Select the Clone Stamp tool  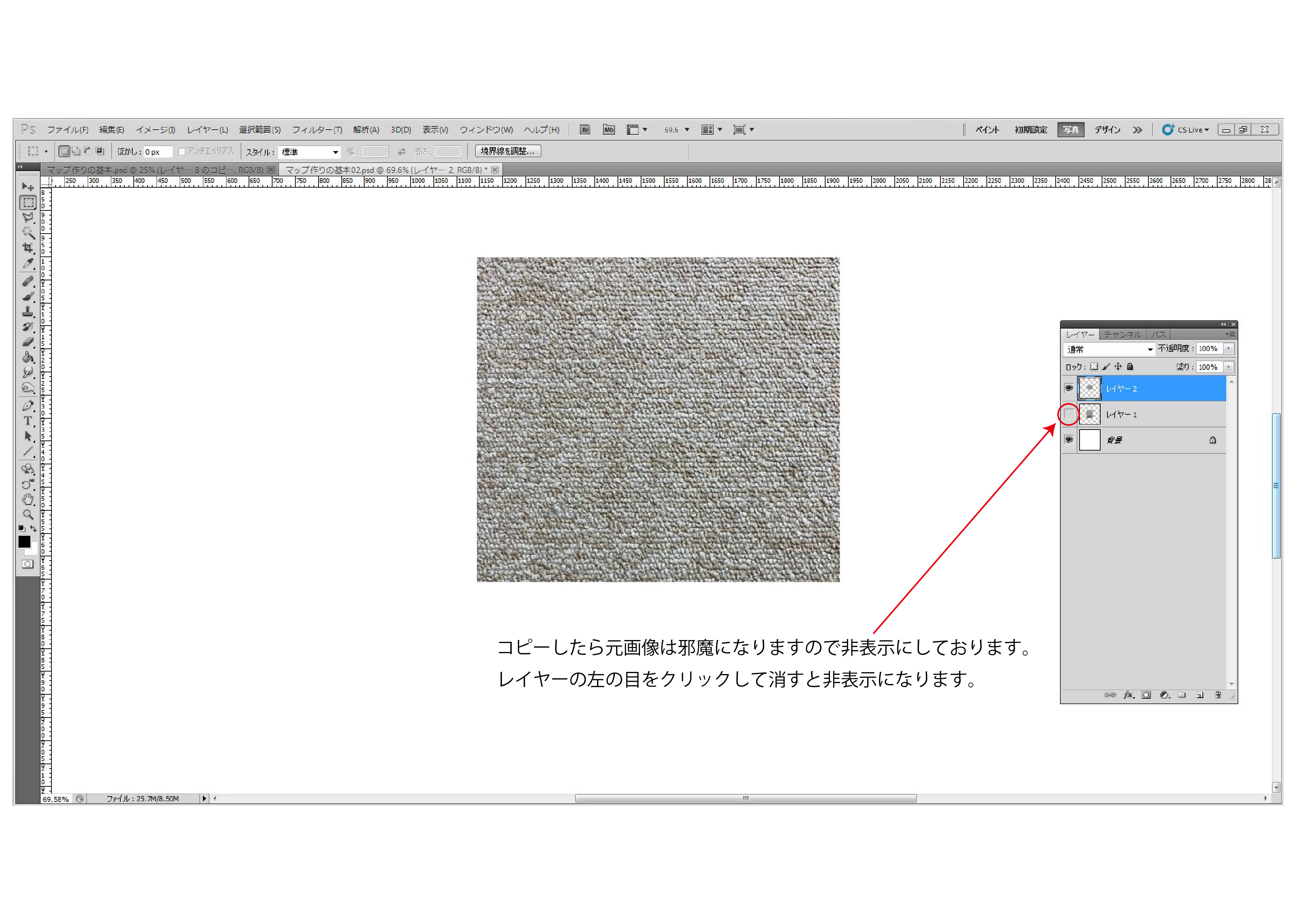click(x=27, y=311)
